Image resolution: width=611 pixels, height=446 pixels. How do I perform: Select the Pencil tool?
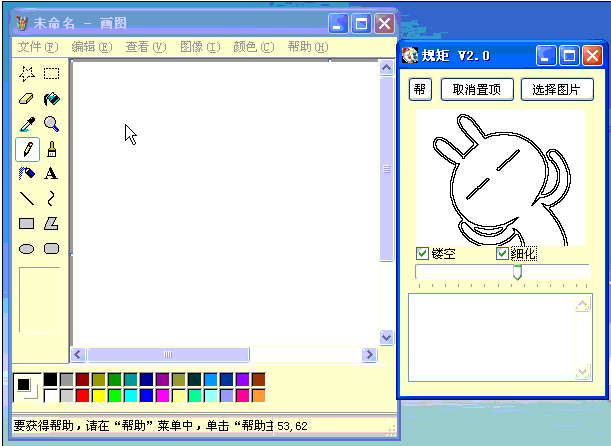pyautogui.click(x=27, y=149)
